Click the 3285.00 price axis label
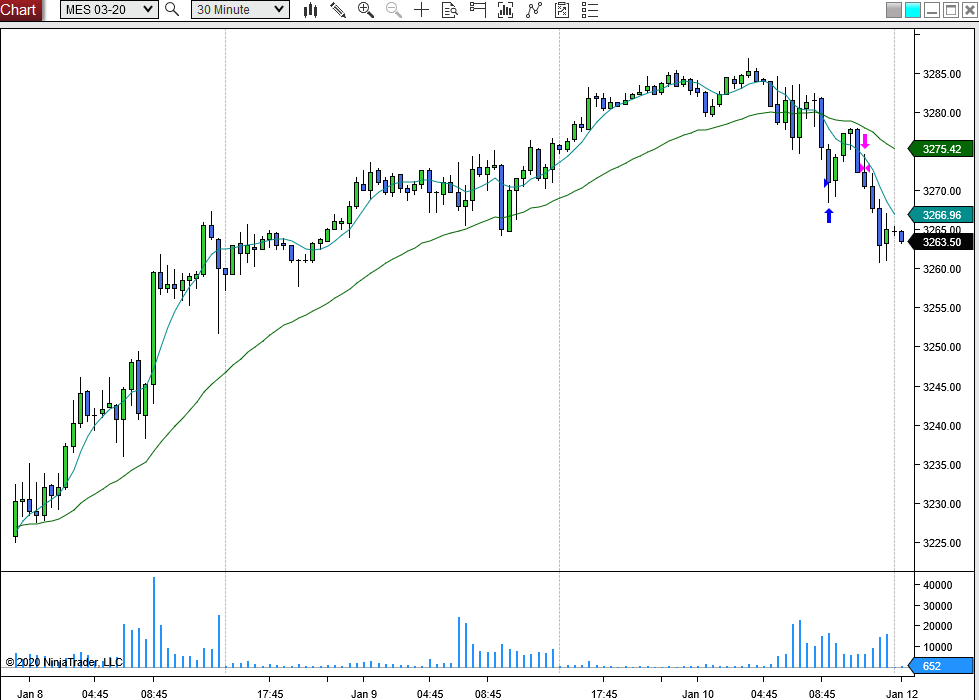 (x=942, y=74)
